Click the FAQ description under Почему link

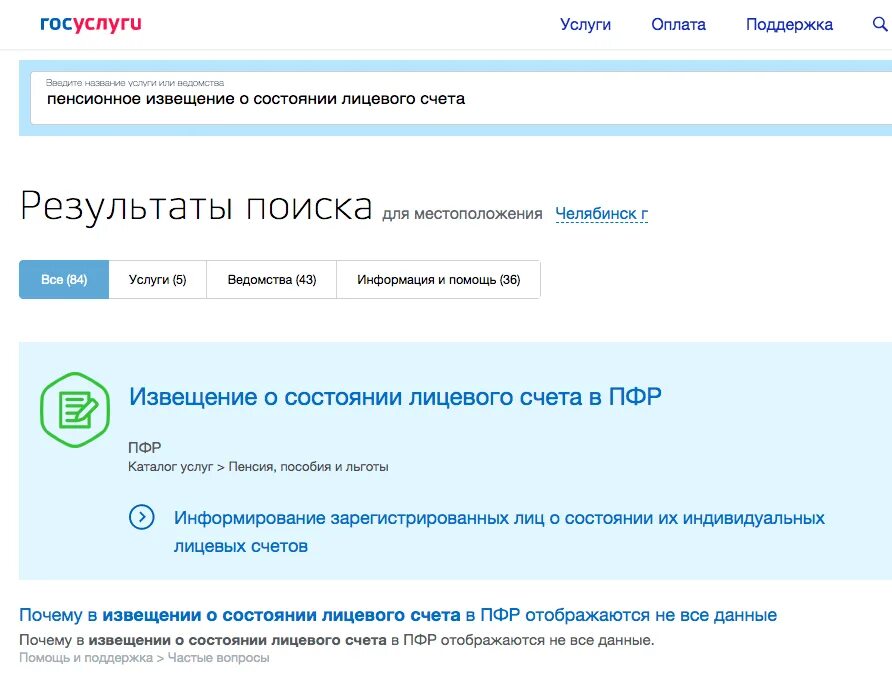tap(337, 640)
